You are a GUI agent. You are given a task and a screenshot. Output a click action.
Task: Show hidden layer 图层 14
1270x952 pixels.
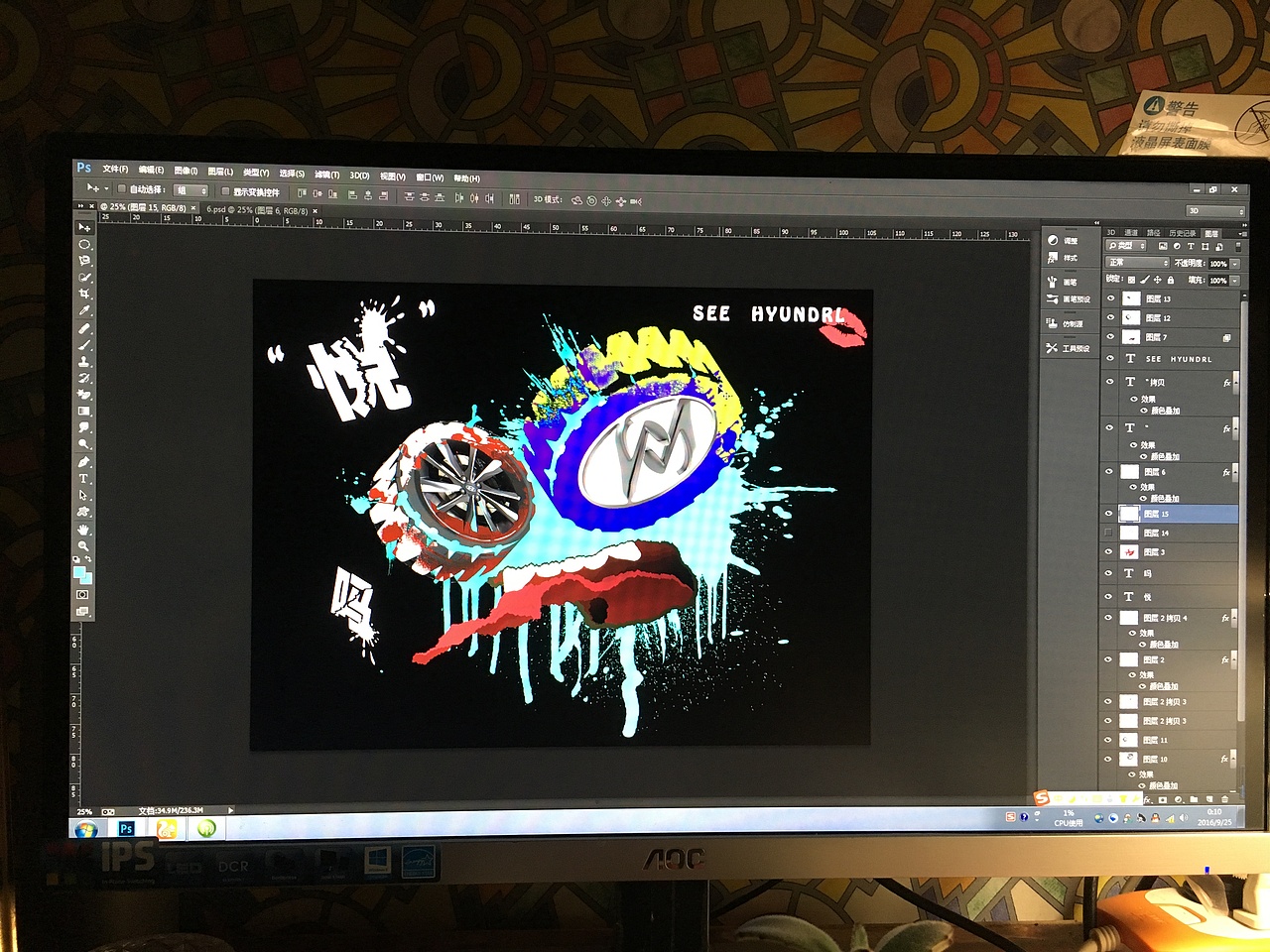tap(1109, 533)
